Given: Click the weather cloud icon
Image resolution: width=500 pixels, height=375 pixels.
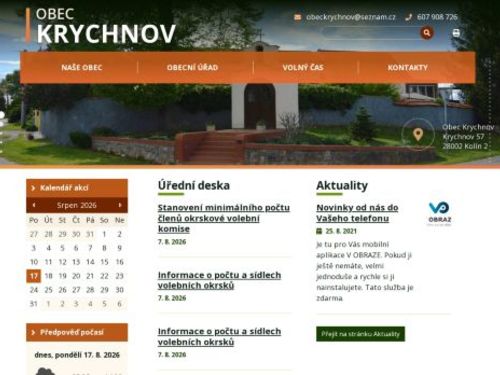Looking at the screenshot, I should click(x=45, y=371).
